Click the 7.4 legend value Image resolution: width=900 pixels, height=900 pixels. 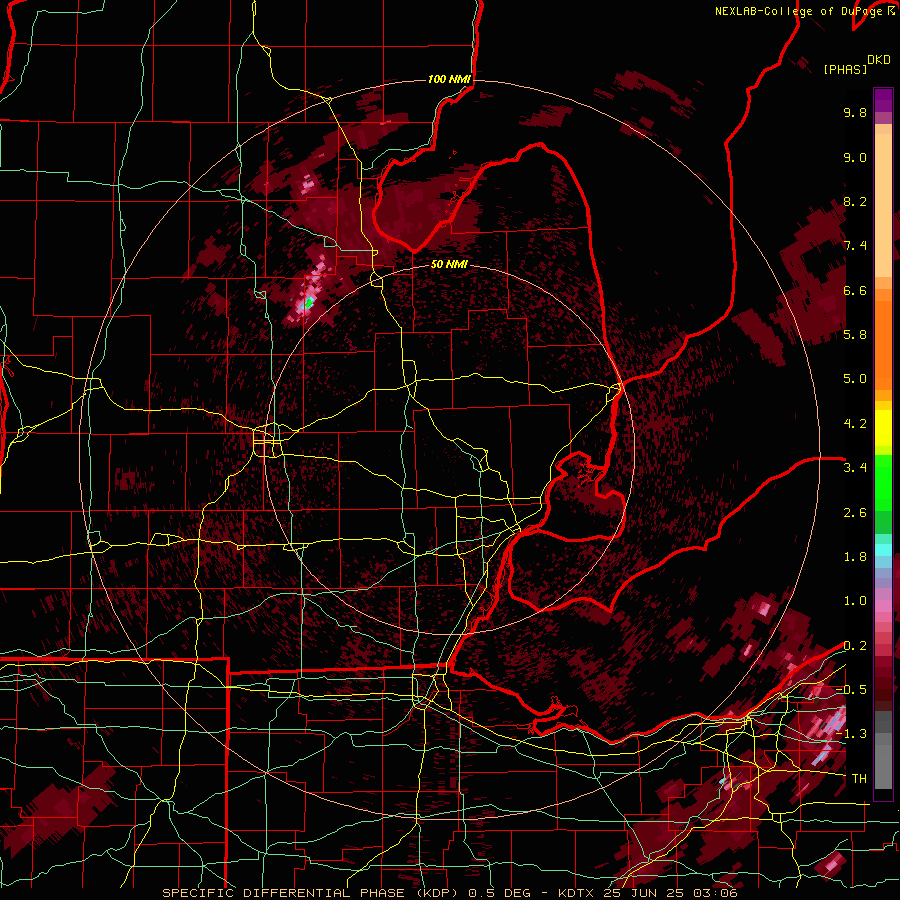click(x=855, y=246)
